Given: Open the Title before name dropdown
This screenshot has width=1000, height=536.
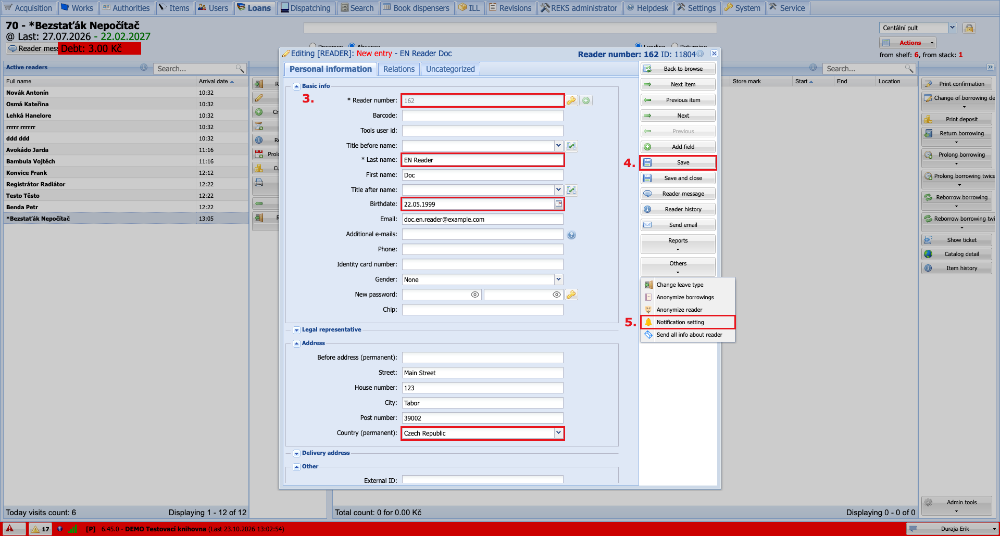Looking at the screenshot, I should [x=559, y=146].
